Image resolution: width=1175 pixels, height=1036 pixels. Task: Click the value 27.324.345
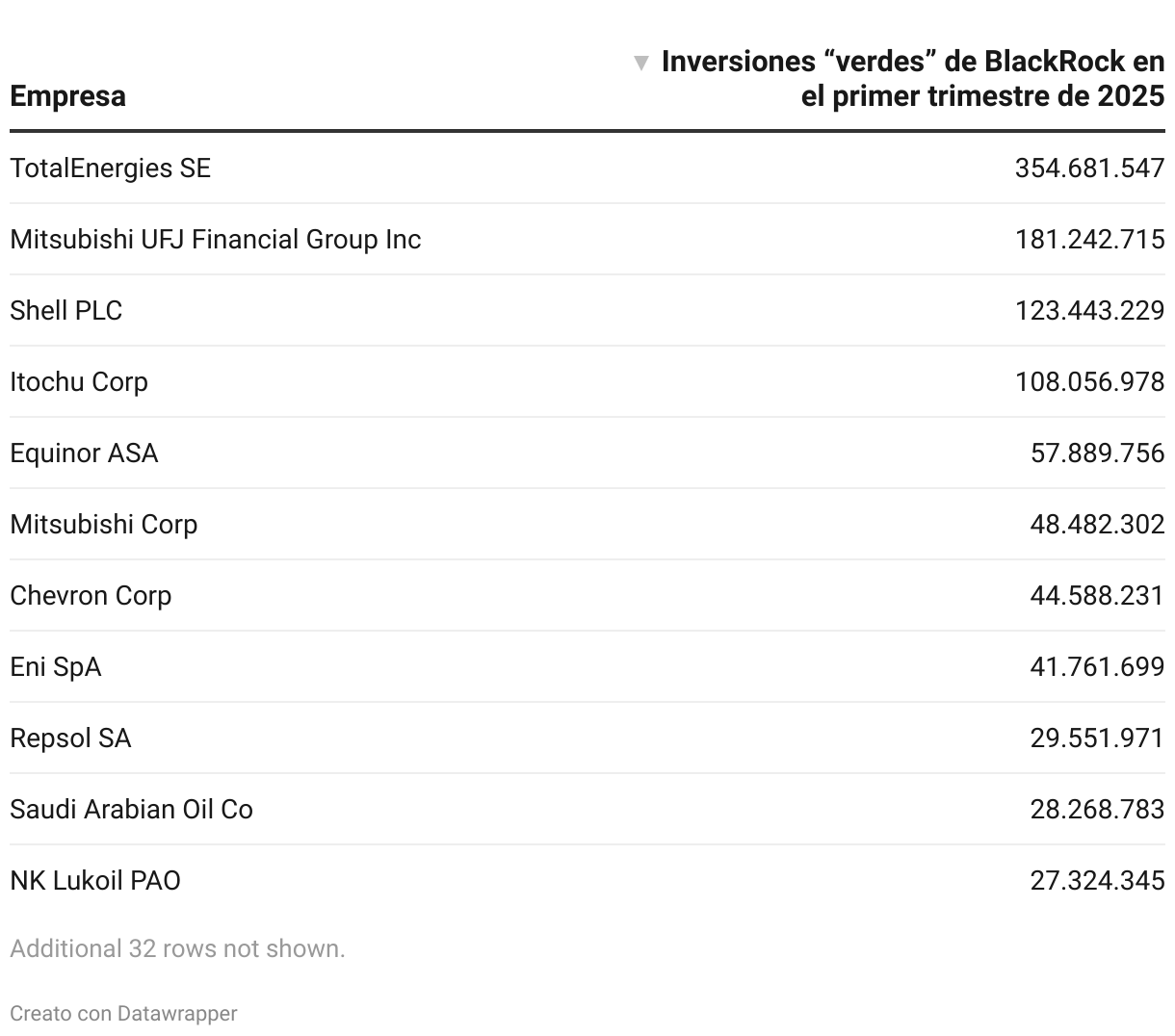pos(1098,880)
